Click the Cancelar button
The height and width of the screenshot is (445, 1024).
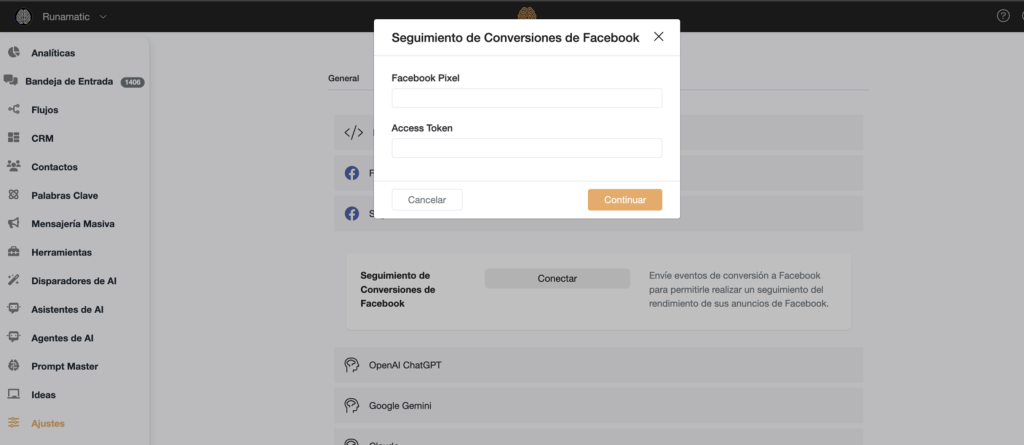pos(427,200)
